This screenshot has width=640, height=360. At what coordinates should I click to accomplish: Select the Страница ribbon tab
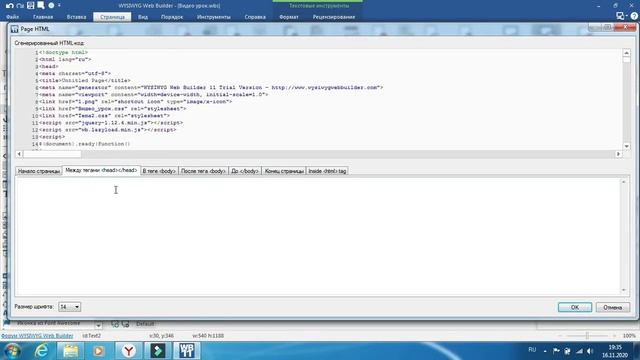point(112,17)
